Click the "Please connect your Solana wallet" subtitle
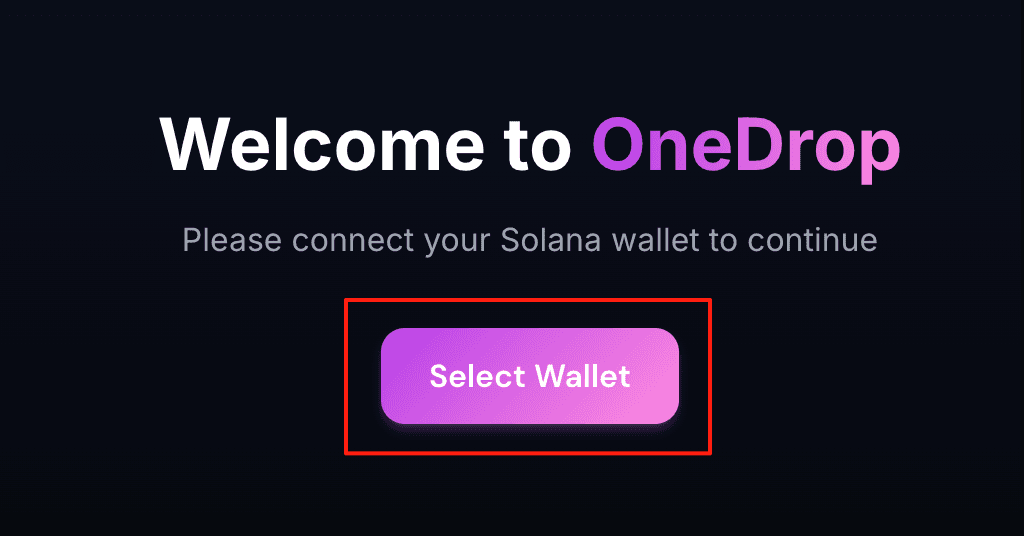 point(530,241)
